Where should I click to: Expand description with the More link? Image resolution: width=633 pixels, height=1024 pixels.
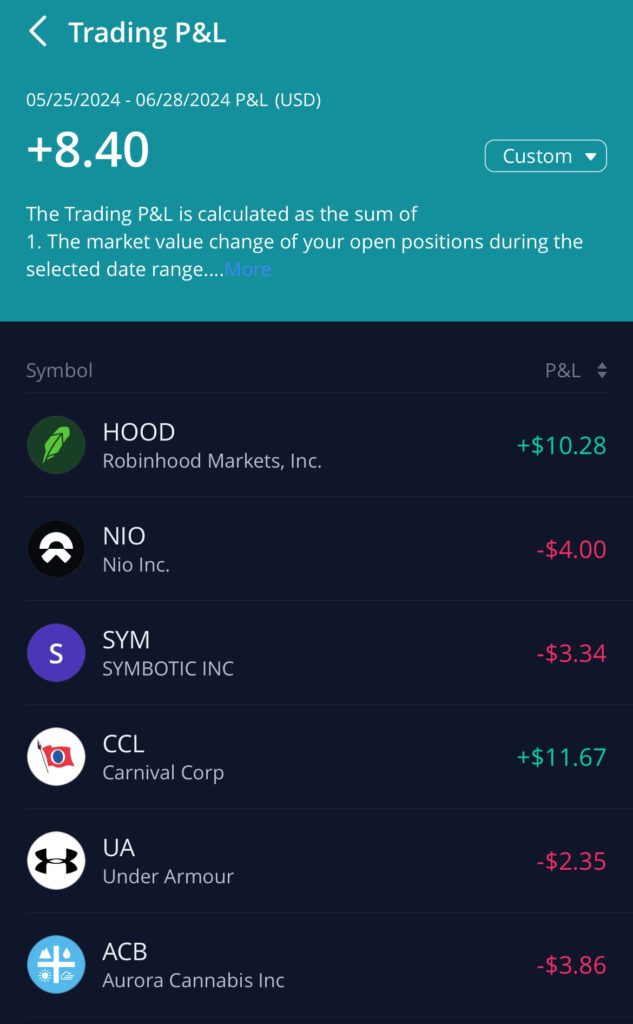pos(248,269)
